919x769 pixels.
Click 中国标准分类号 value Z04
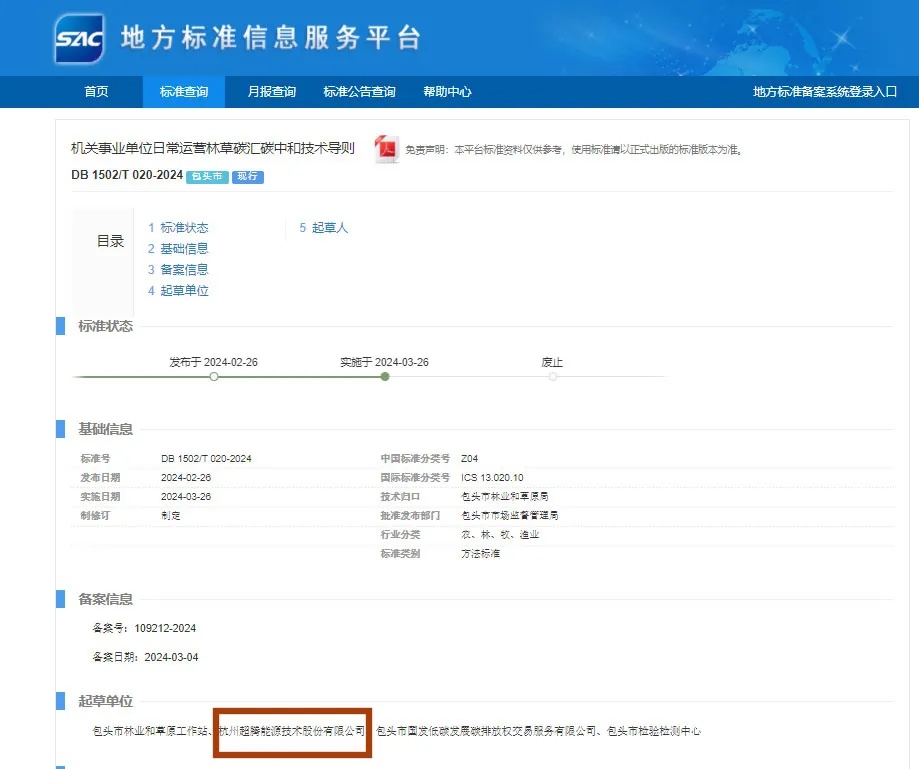pos(469,458)
